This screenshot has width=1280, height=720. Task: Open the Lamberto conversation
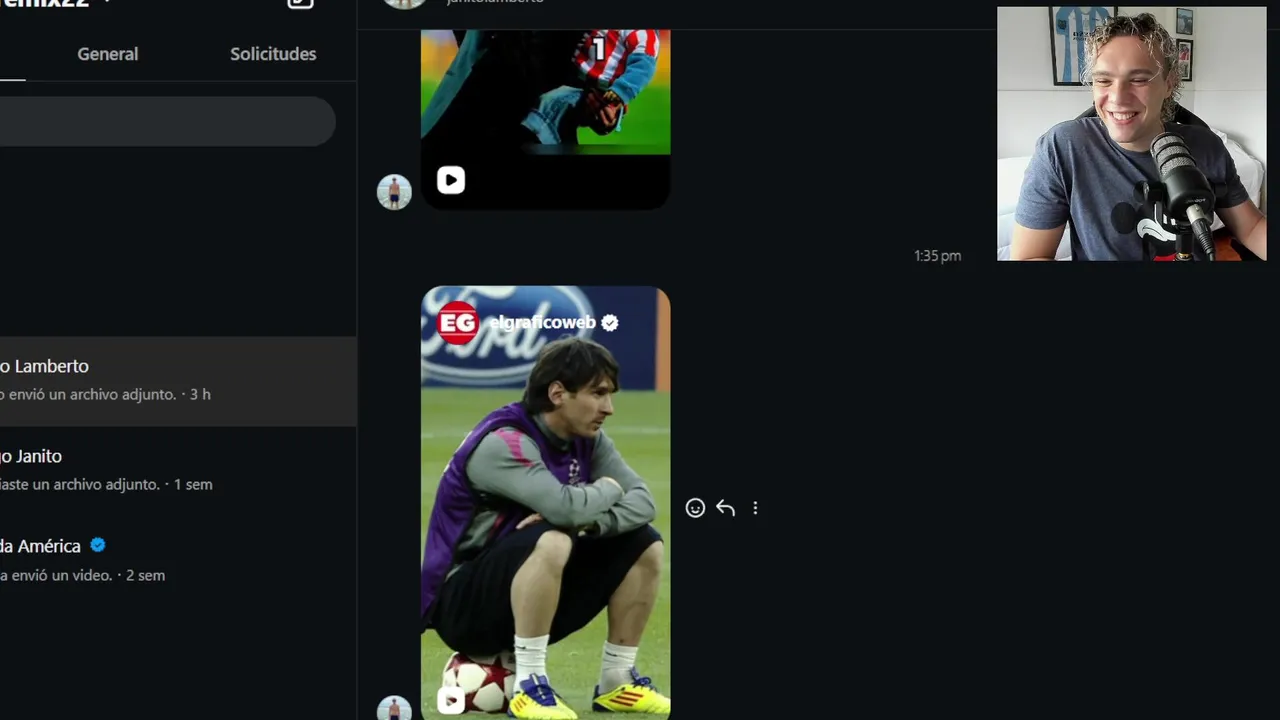pos(178,381)
